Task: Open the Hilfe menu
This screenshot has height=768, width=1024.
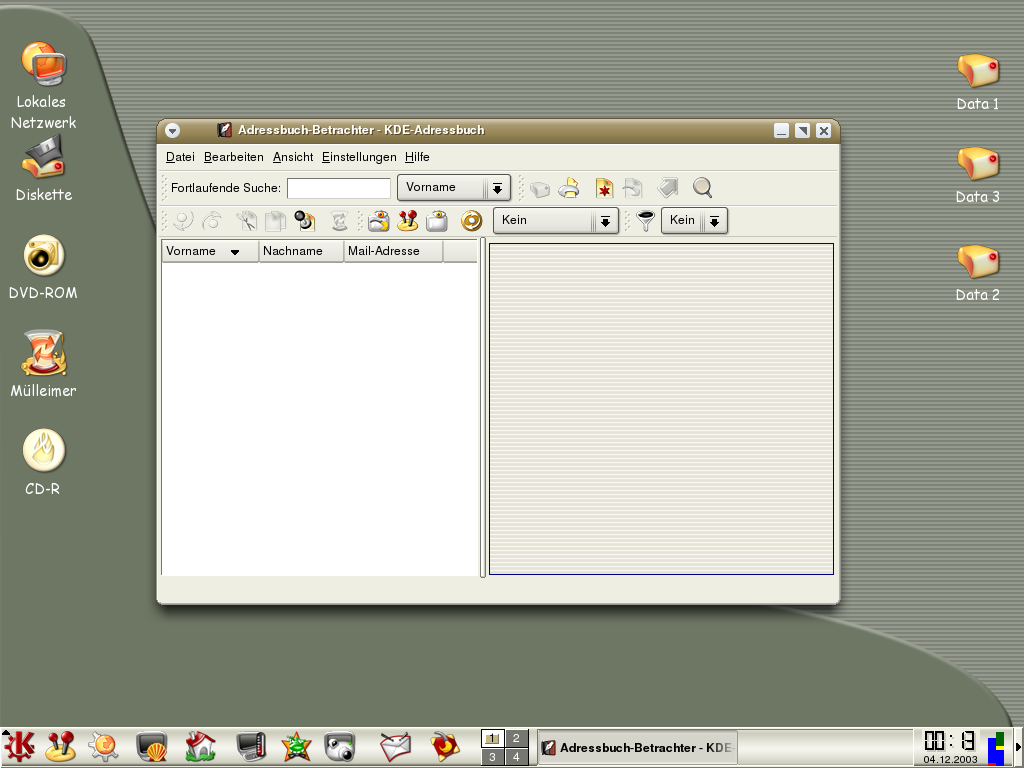Action: (x=417, y=157)
